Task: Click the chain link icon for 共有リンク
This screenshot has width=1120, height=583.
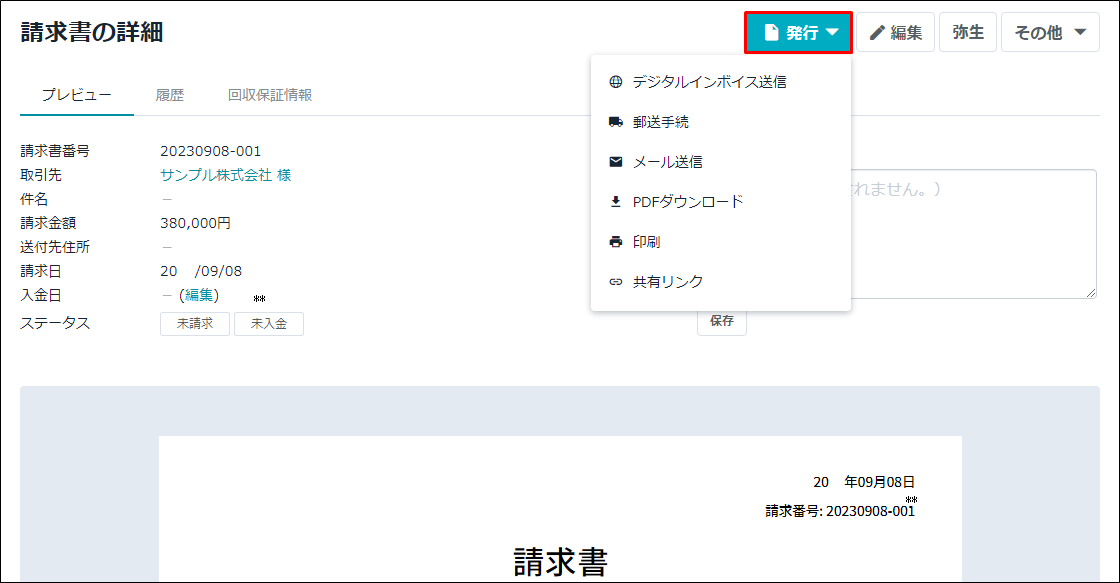Action: [x=616, y=282]
